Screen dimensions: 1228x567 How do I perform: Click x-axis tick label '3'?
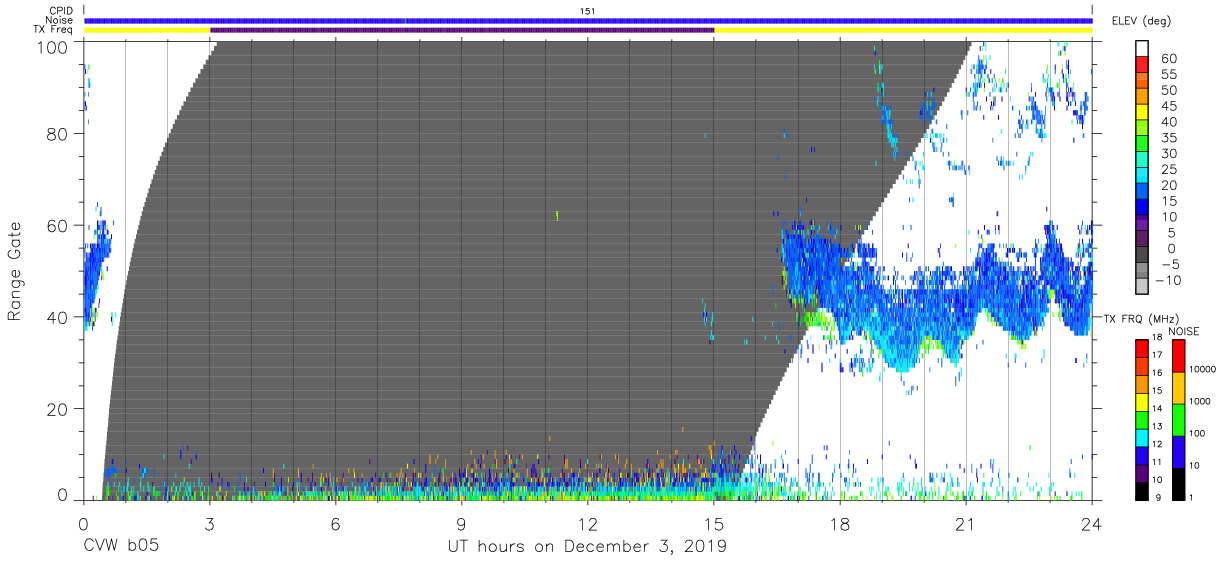[x=209, y=523]
